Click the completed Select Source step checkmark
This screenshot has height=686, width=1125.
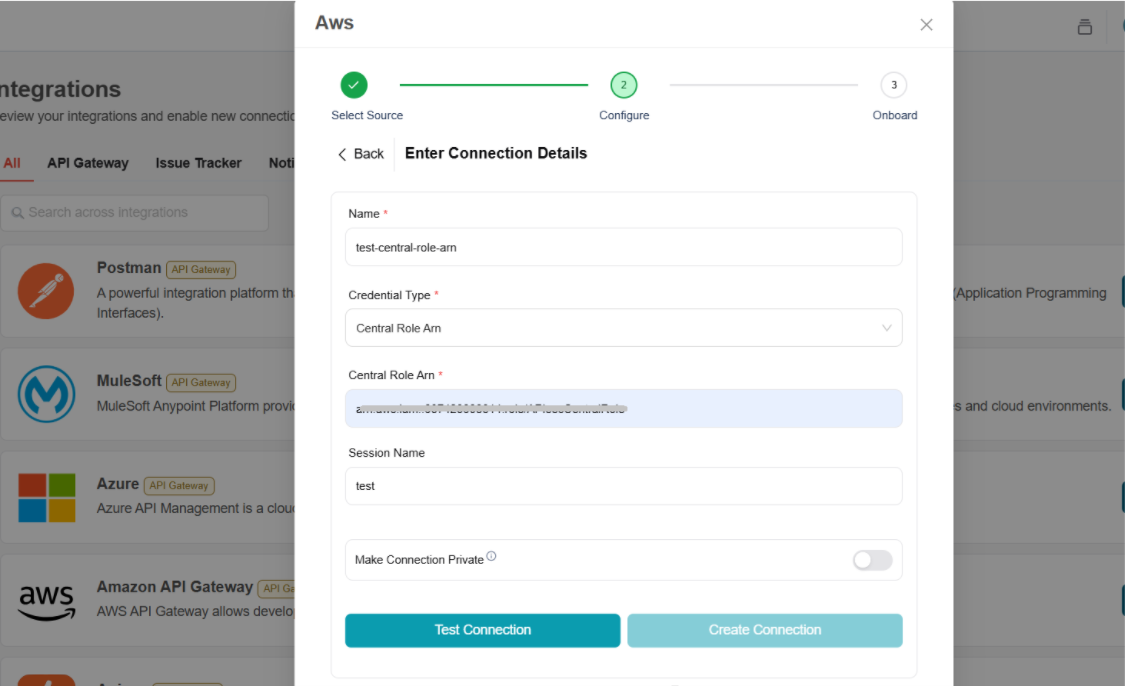pos(353,85)
